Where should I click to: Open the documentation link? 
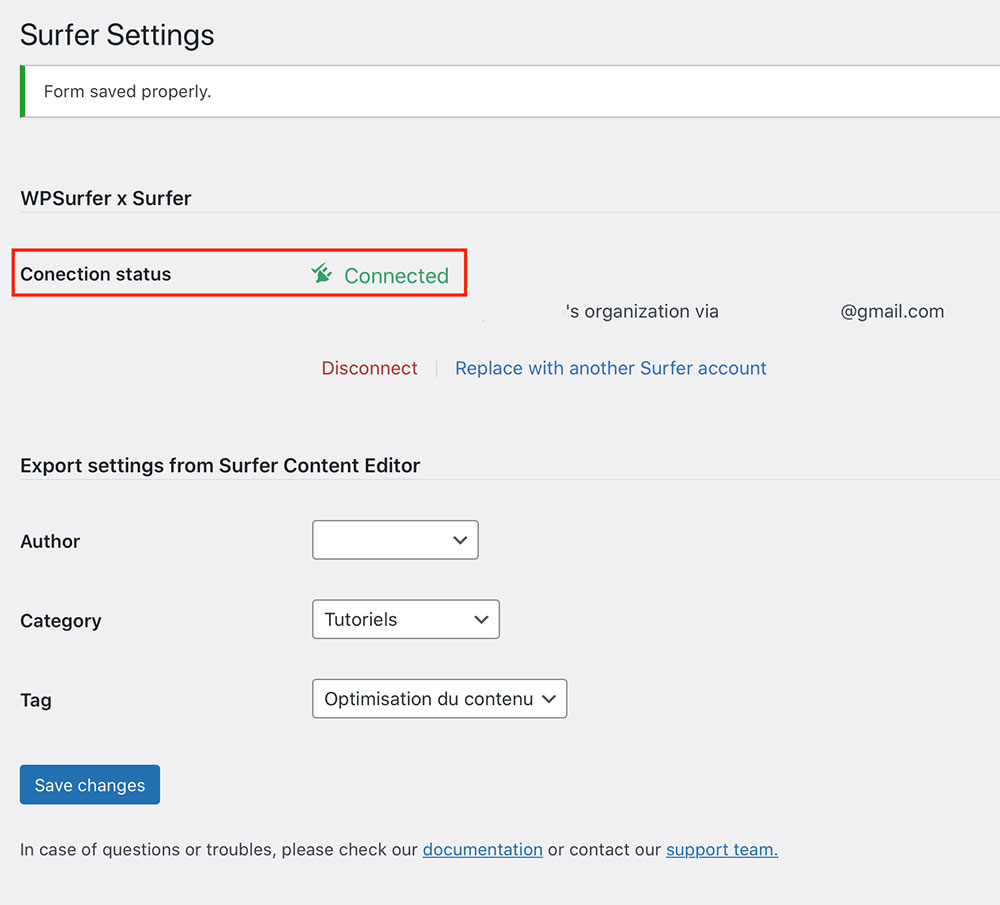(x=483, y=850)
